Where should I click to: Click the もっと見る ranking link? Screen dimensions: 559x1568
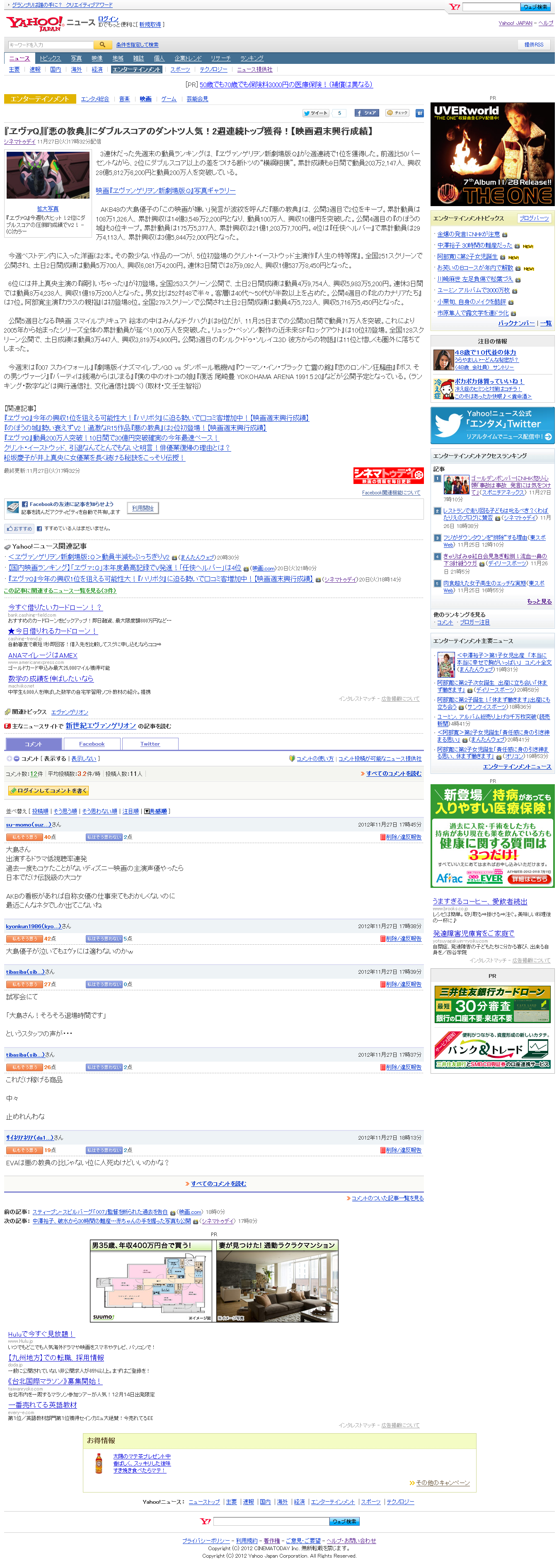[x=539, y=601]
